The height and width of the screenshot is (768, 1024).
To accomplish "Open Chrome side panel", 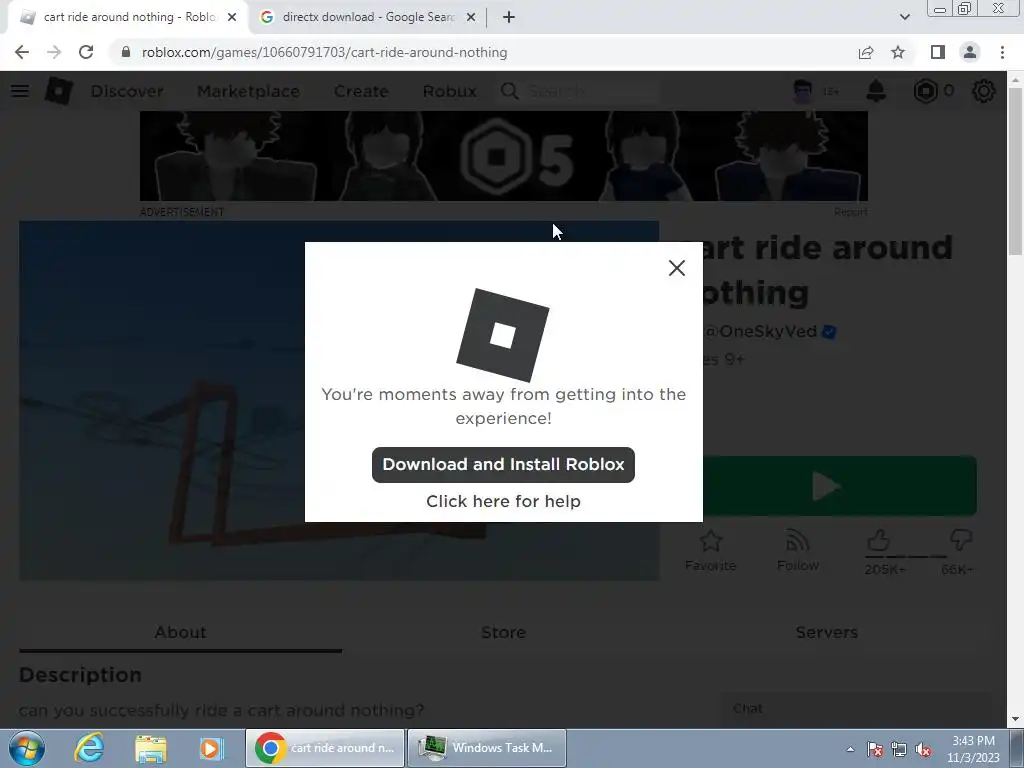I will click(938, 52).
